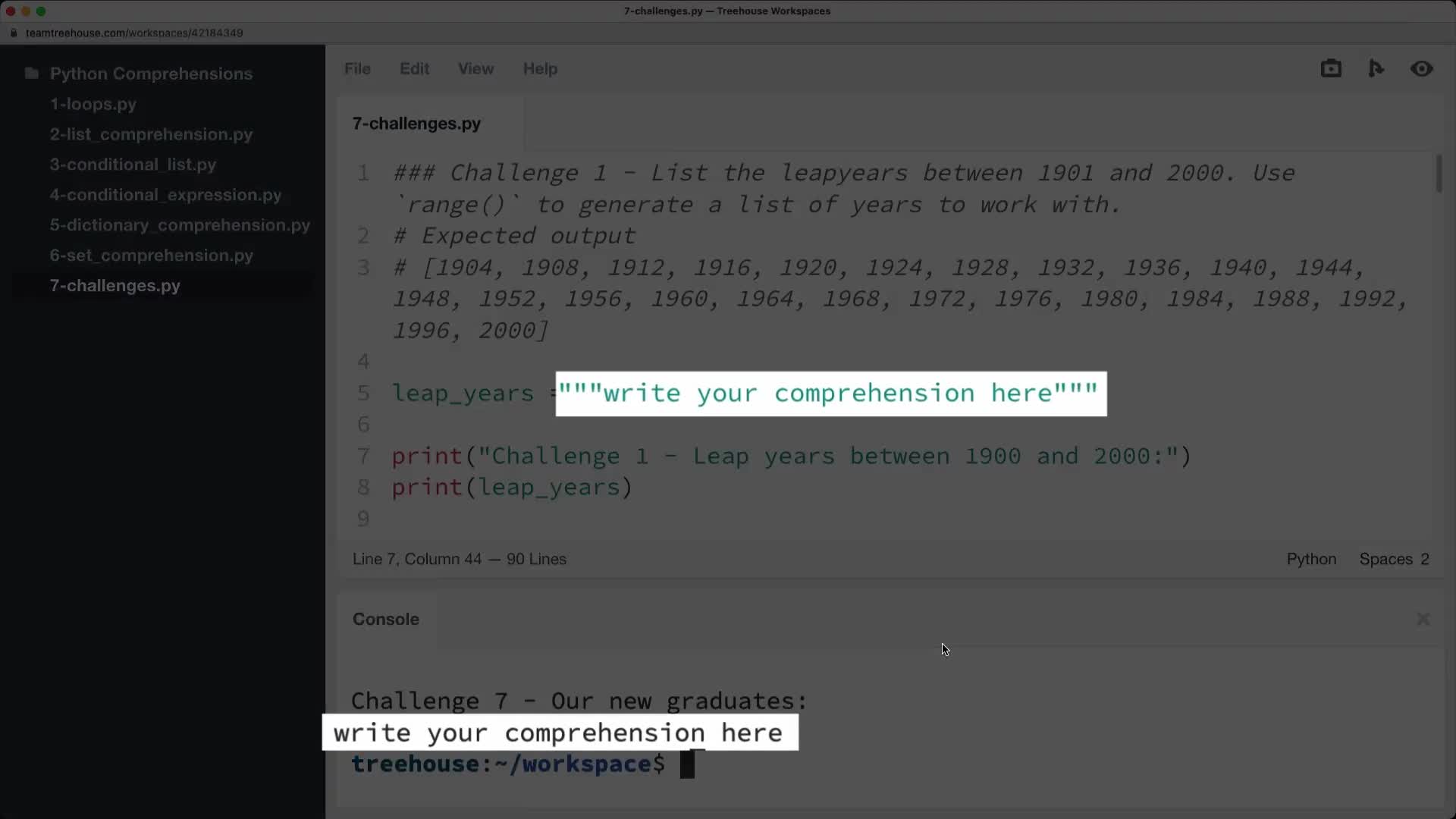Select 5-dictionary_comprehension.py in the file list

pos(180,225)
